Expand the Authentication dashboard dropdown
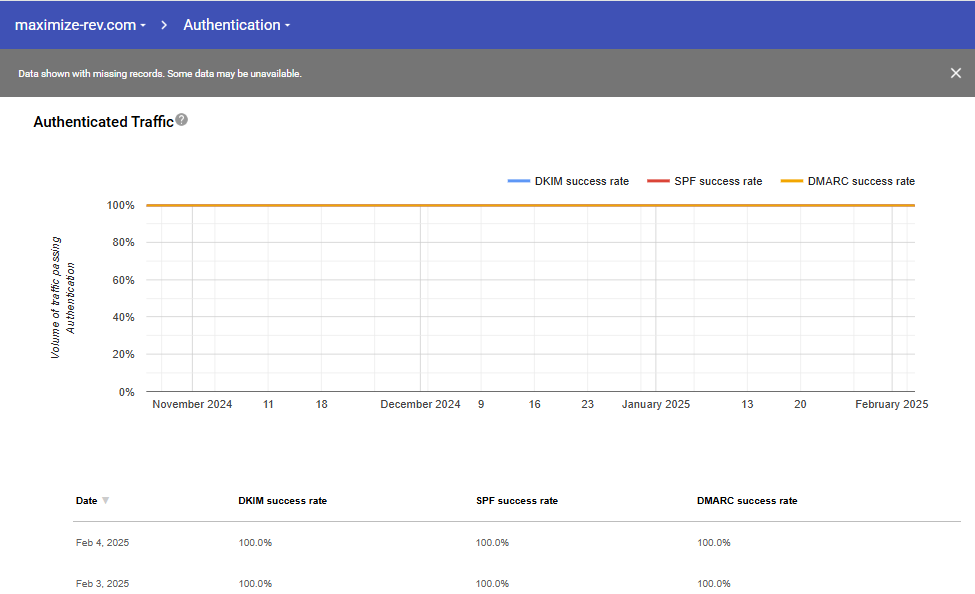The width and height of the screenshot is (975, 594). (x=237, y=25)
